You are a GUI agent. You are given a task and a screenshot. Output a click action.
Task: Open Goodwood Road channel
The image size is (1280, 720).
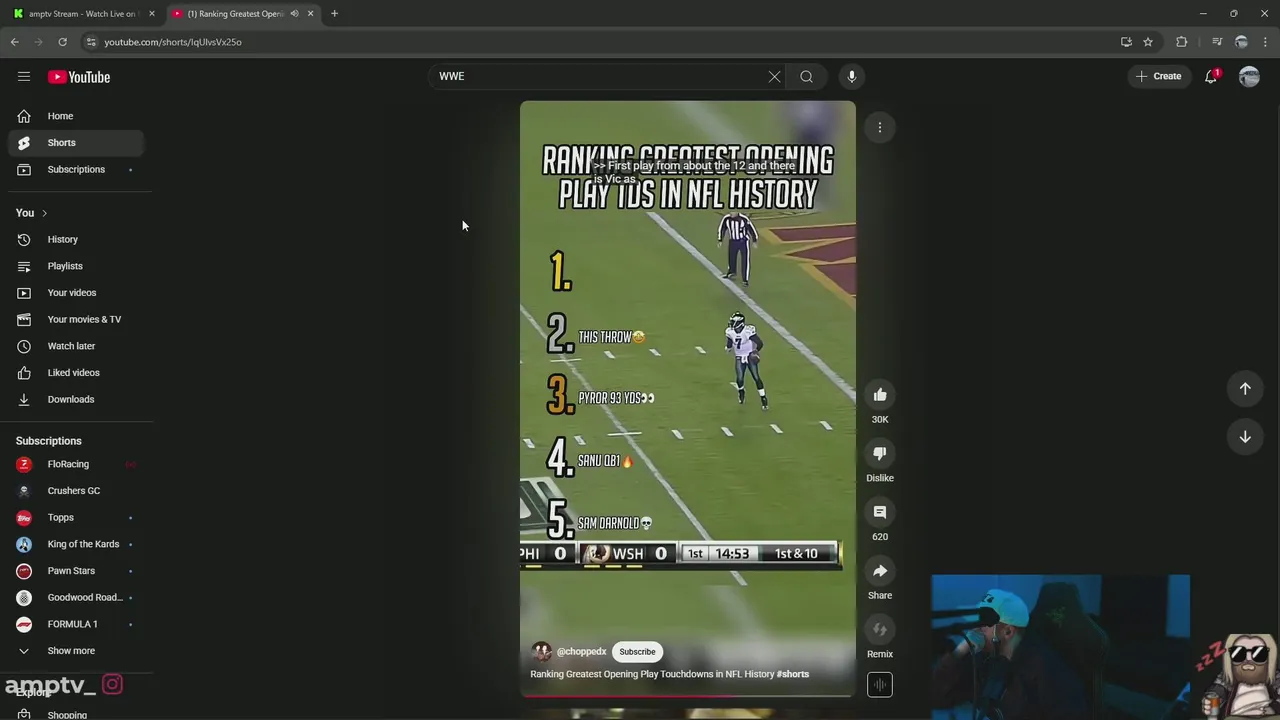76,597
